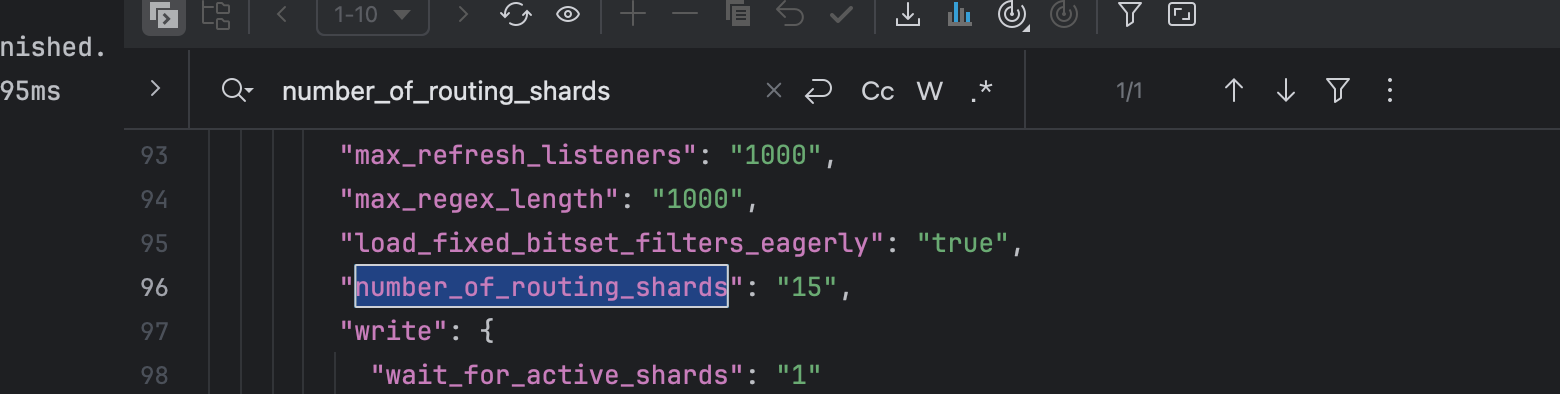Image resolution: width=1560 pixels, height=394 pixels.
Task: Click the toolbar funnel filter icon
Action: [1129, 15]
